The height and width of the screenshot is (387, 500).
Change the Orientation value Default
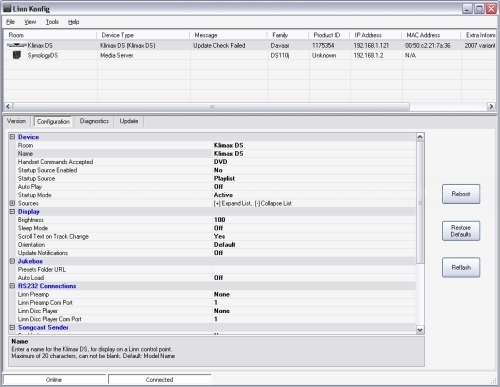point(314,245)
